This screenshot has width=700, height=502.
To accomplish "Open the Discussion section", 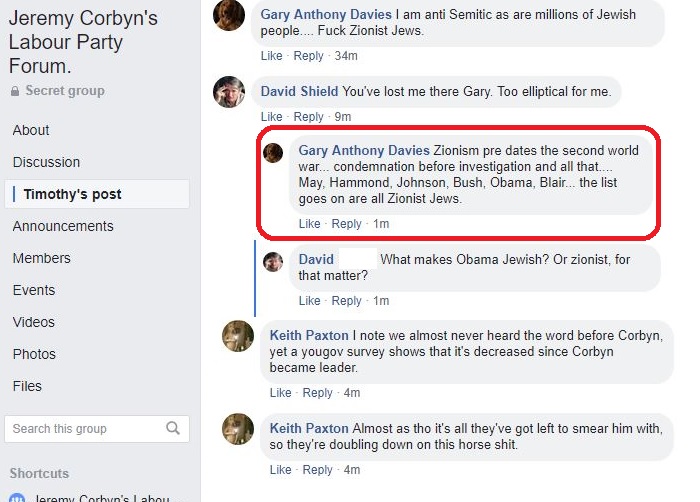I will [46, 162].
